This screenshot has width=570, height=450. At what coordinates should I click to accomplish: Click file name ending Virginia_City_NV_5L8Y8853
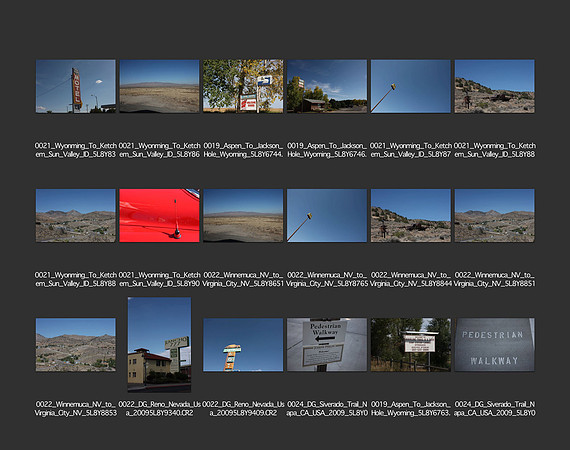pos(76,409)
